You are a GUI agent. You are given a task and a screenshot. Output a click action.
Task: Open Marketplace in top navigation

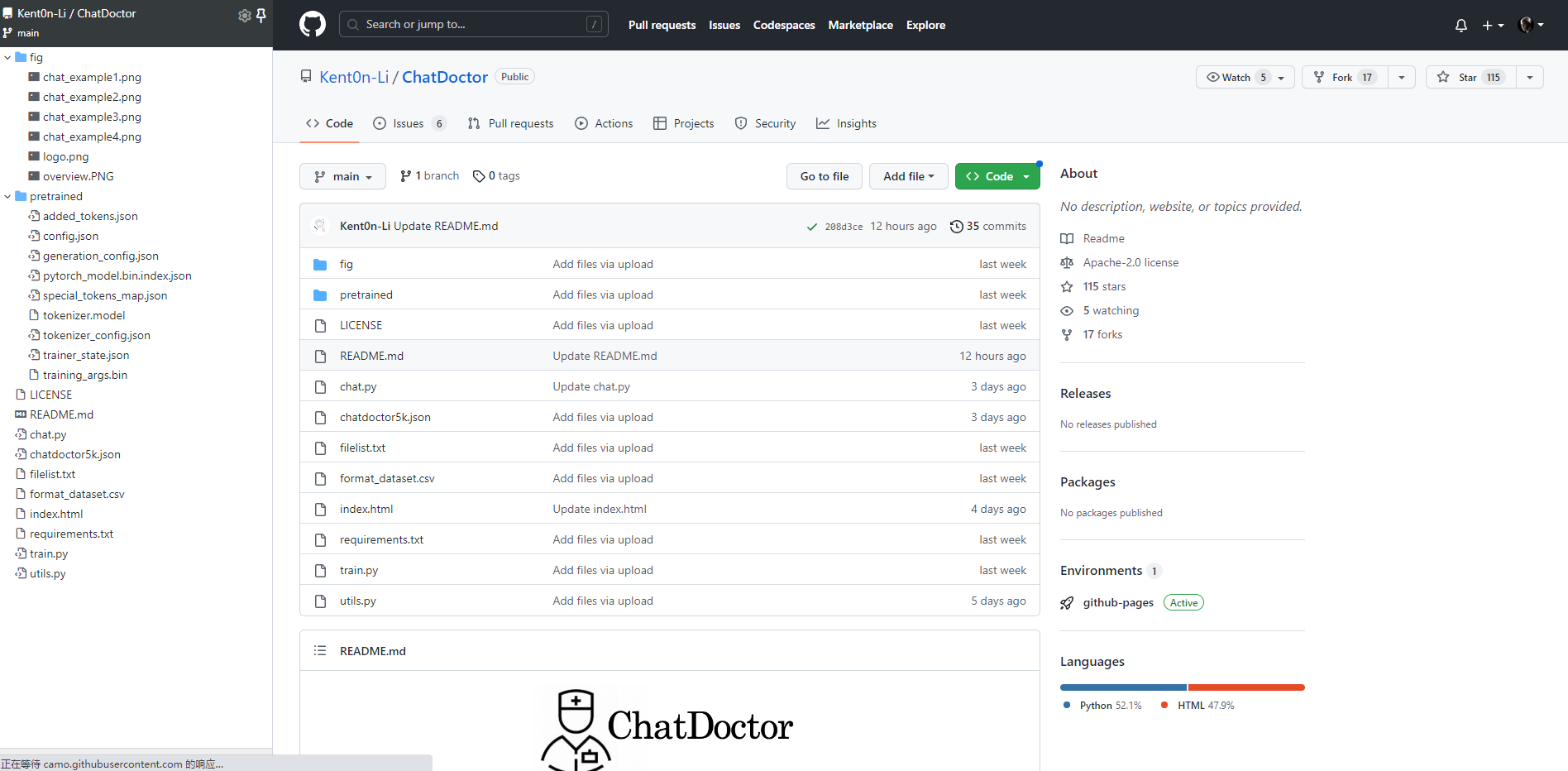point(860,25)
